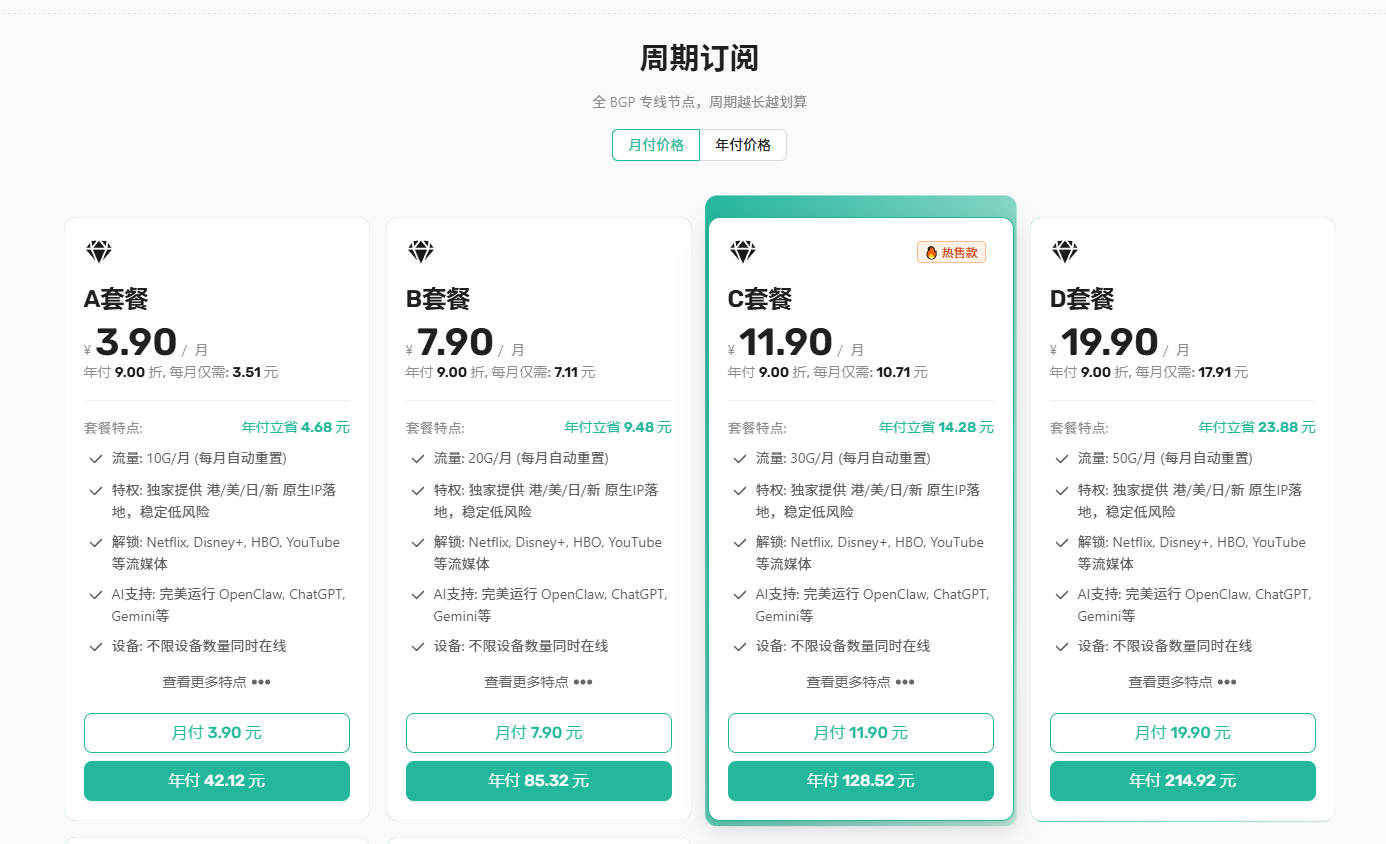Image resolution: width=1386 pixels, height=844 pixels.
Task: Expand 查看更多特点 for A套餐
Action: 217,682
